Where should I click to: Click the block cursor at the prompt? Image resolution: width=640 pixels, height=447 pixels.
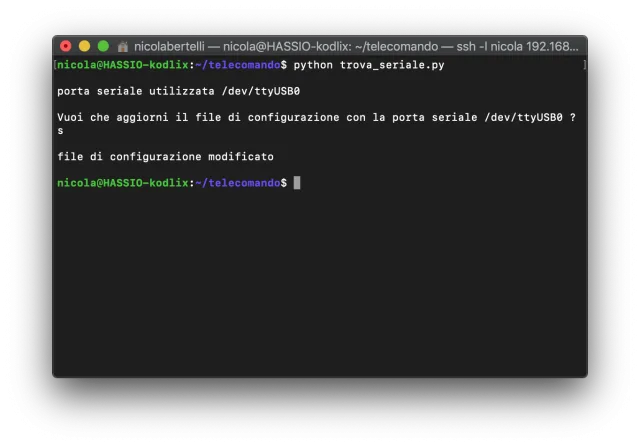click(297, 183)
